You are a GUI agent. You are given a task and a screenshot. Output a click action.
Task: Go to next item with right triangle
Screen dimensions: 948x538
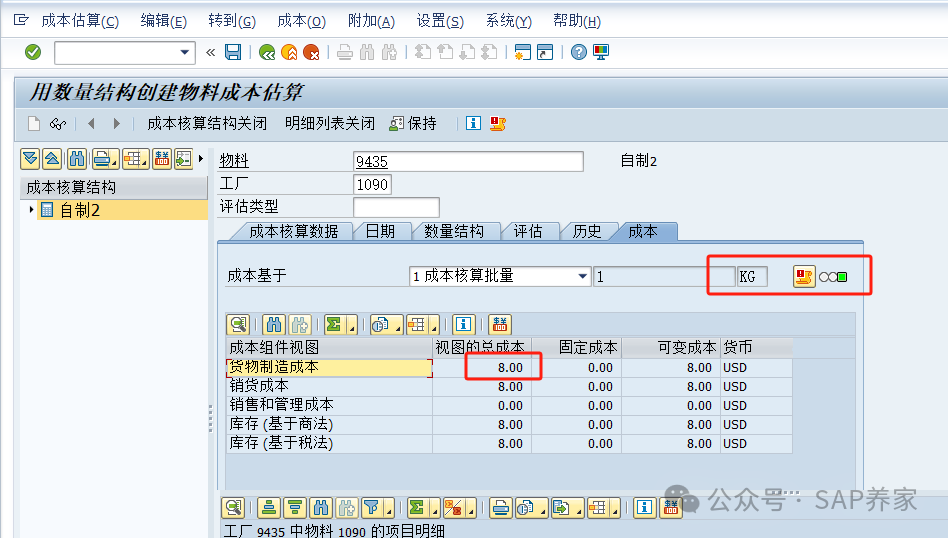pos(116,123)
